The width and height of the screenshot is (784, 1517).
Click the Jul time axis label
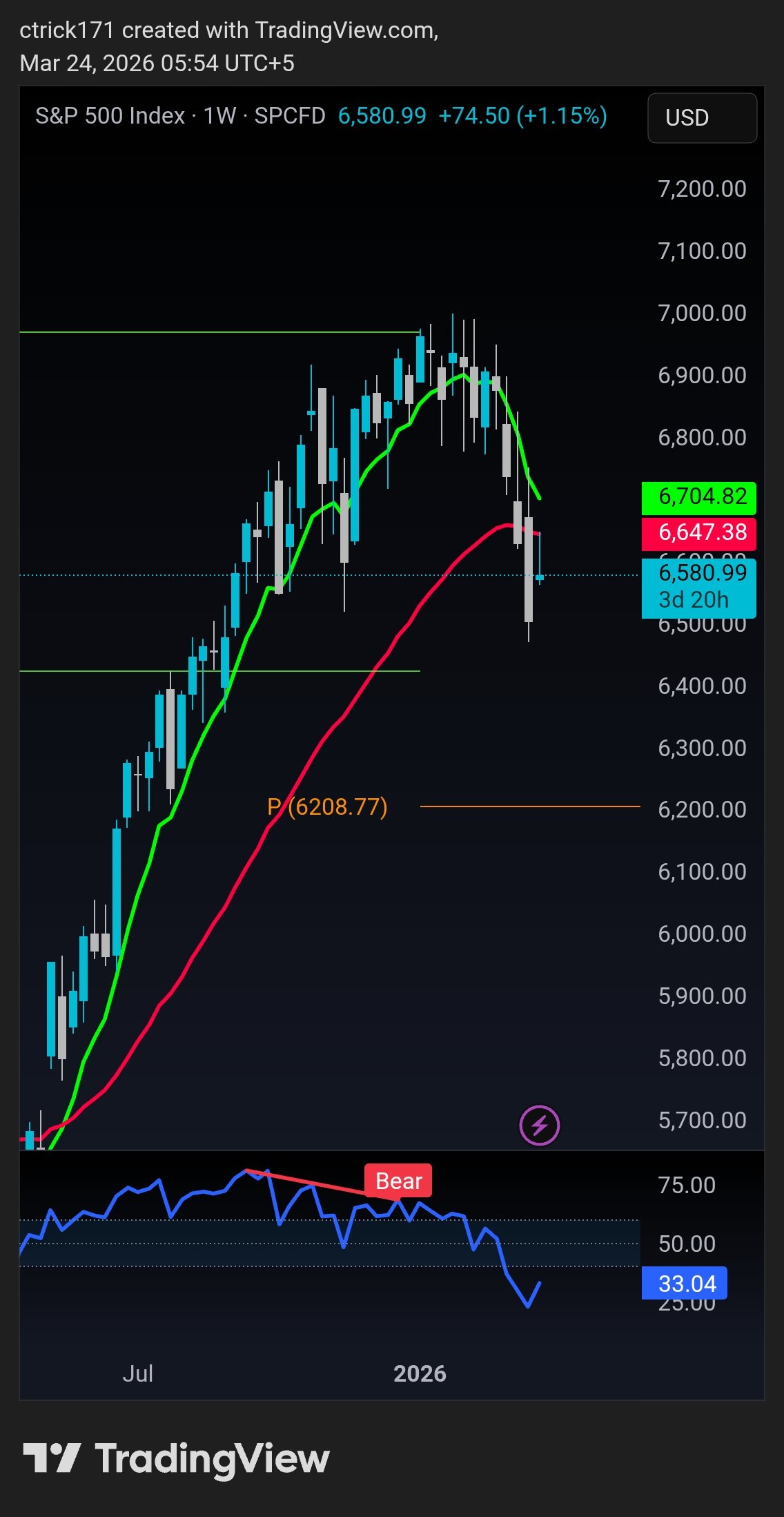(x=137, y=1374)
